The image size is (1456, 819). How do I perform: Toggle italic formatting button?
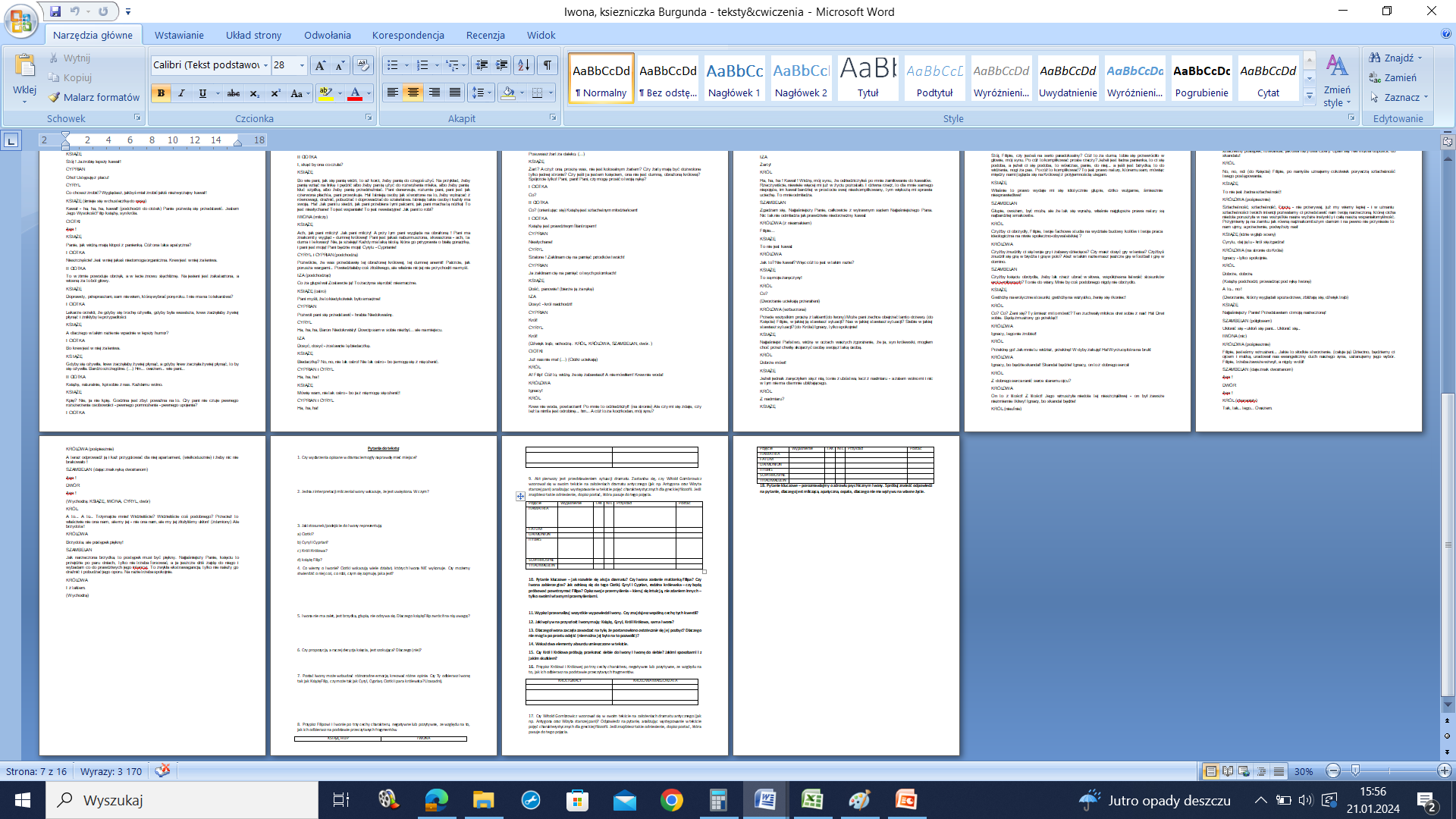[x=181, y=93]
